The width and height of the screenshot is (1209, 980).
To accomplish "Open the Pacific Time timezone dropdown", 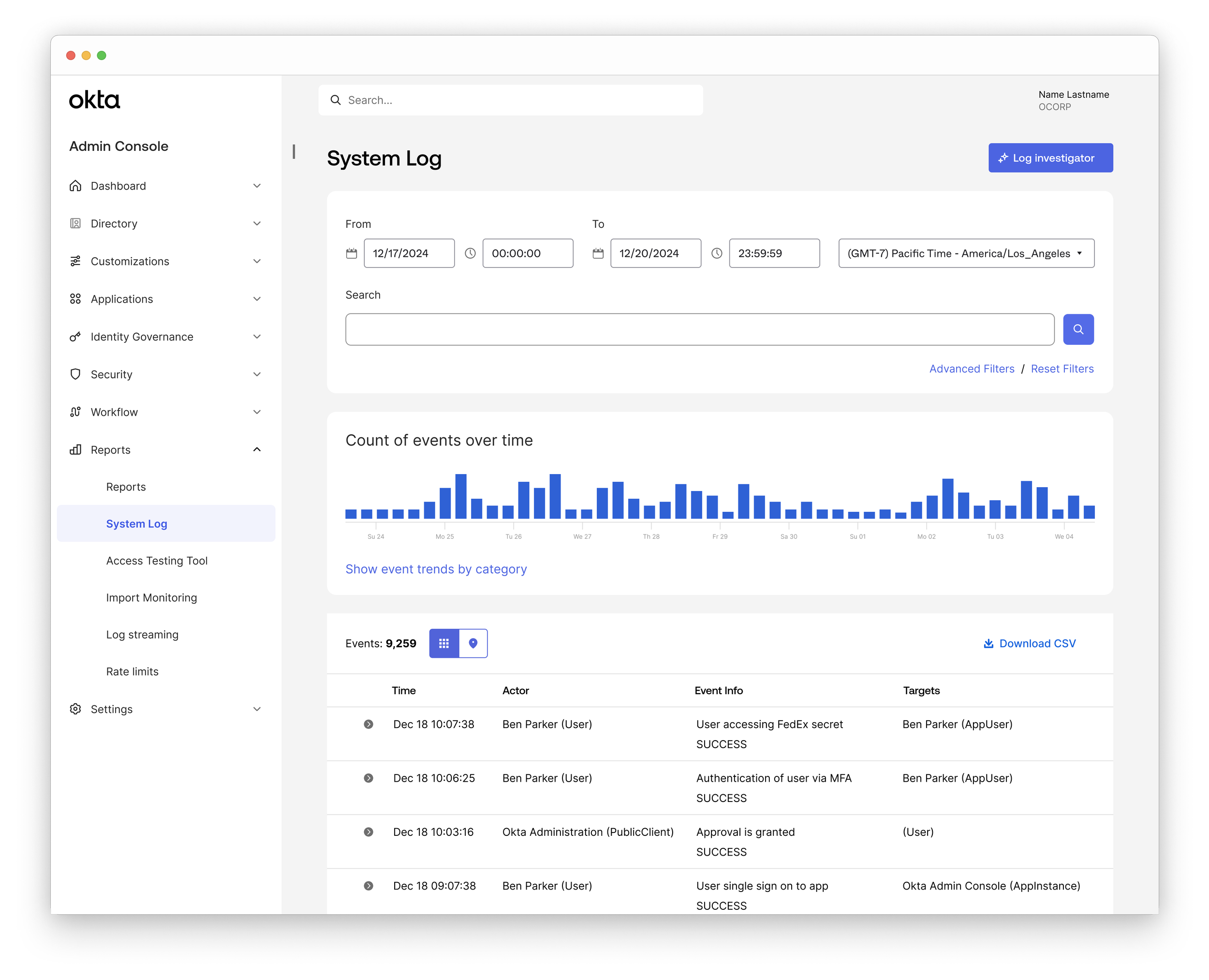I will coord(966,253).
